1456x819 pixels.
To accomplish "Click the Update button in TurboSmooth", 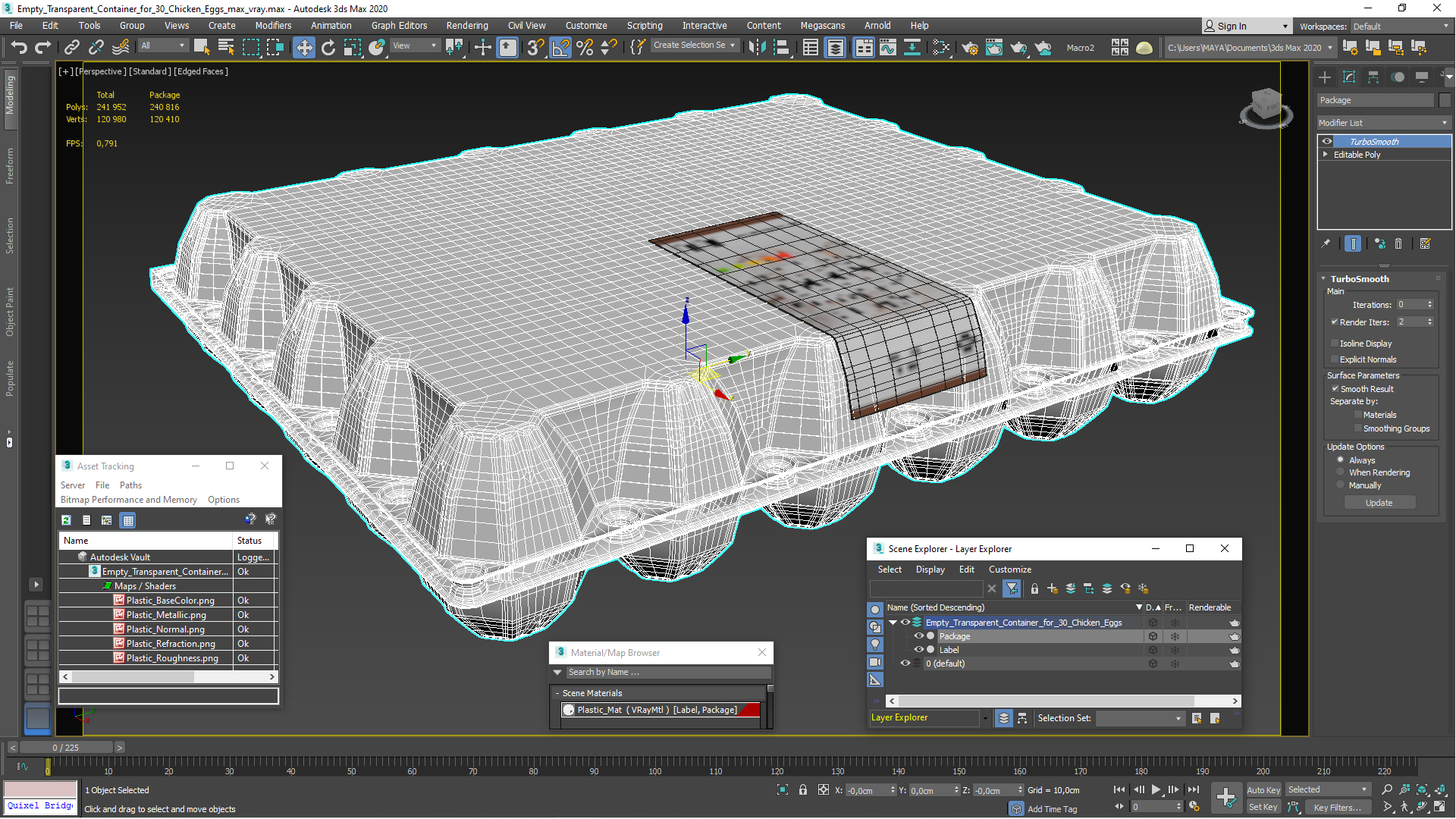I will (x=1379, y=503).
